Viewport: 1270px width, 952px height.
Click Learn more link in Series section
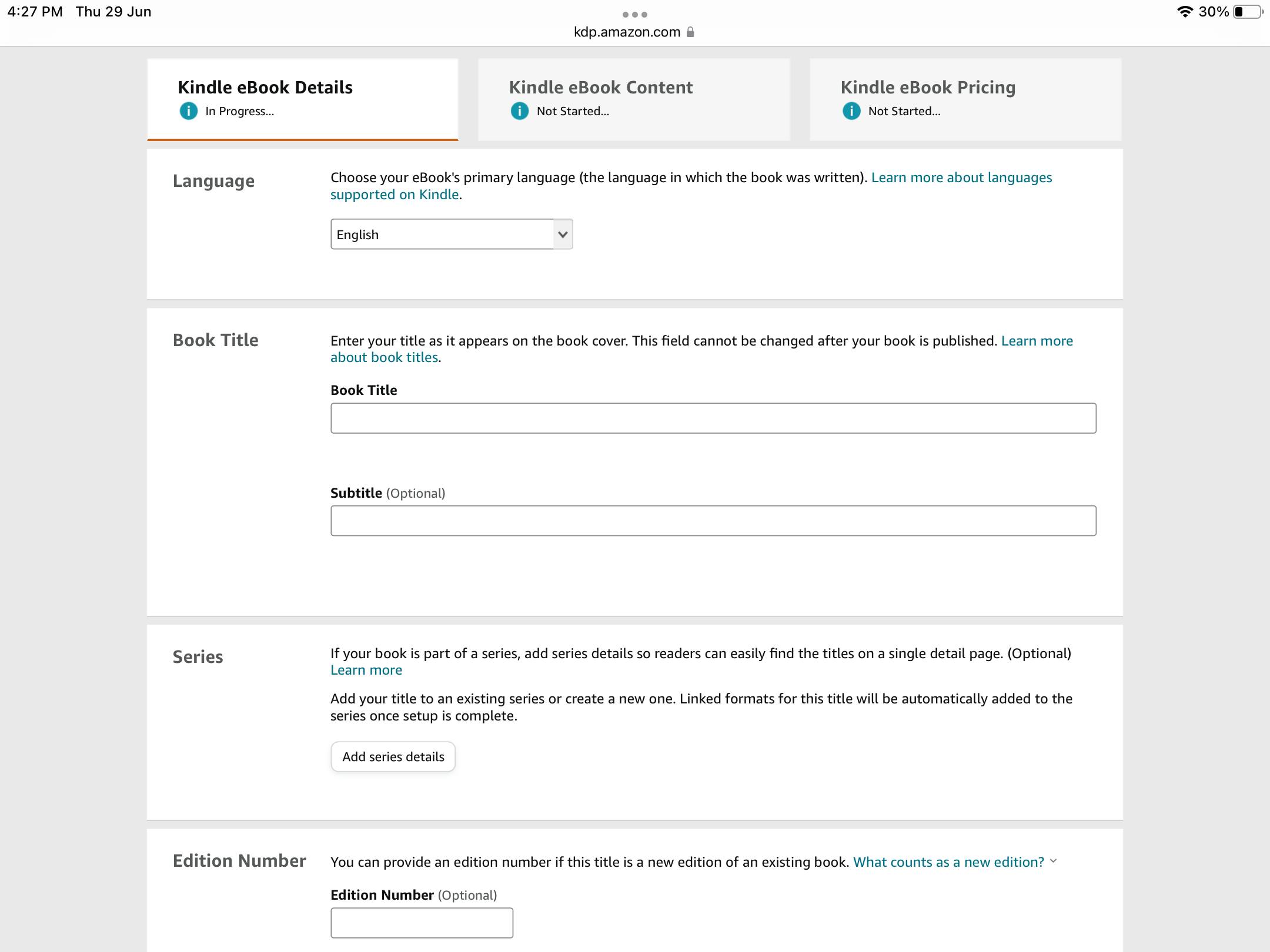pyautogui.click(x=366, y=671)
